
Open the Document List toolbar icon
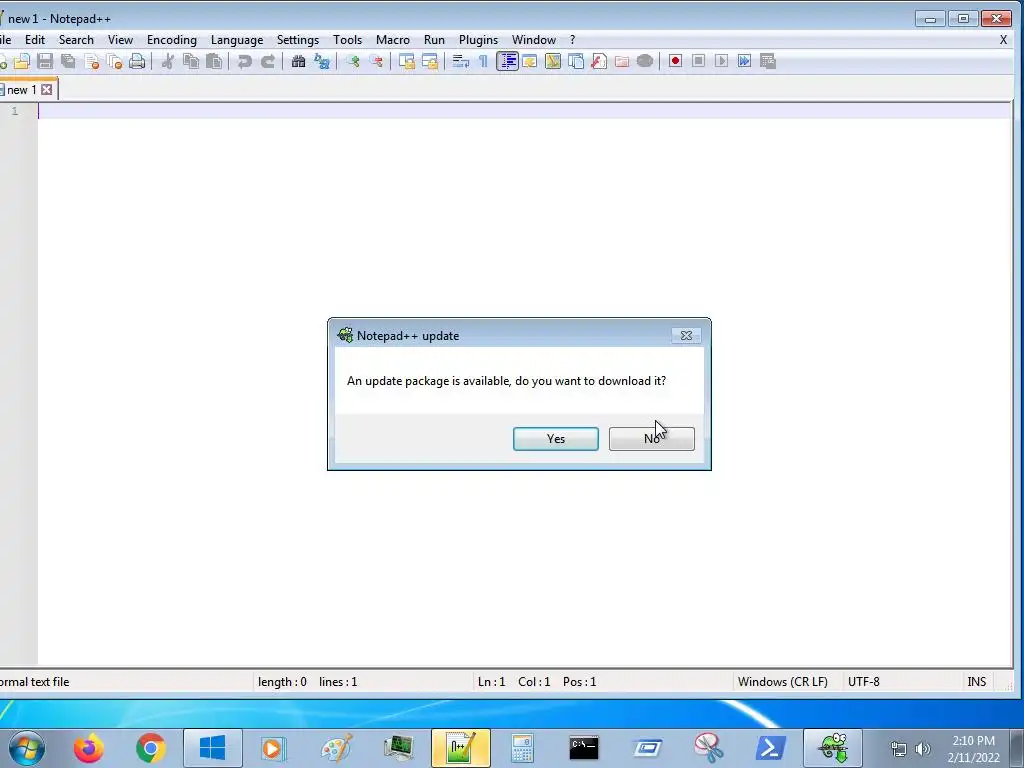[576, 61]
